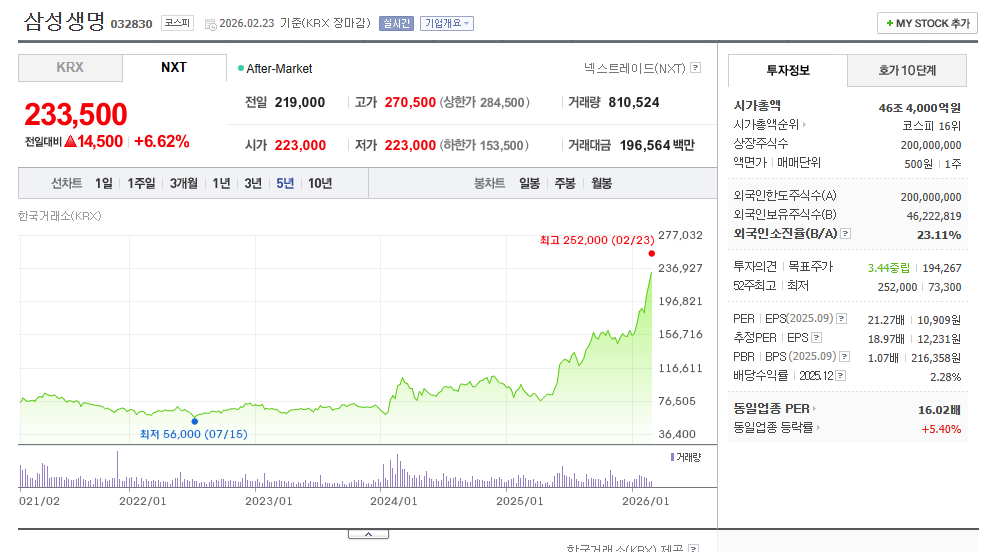
Task: Click the current price 233,500
Action: pos(76,115)
